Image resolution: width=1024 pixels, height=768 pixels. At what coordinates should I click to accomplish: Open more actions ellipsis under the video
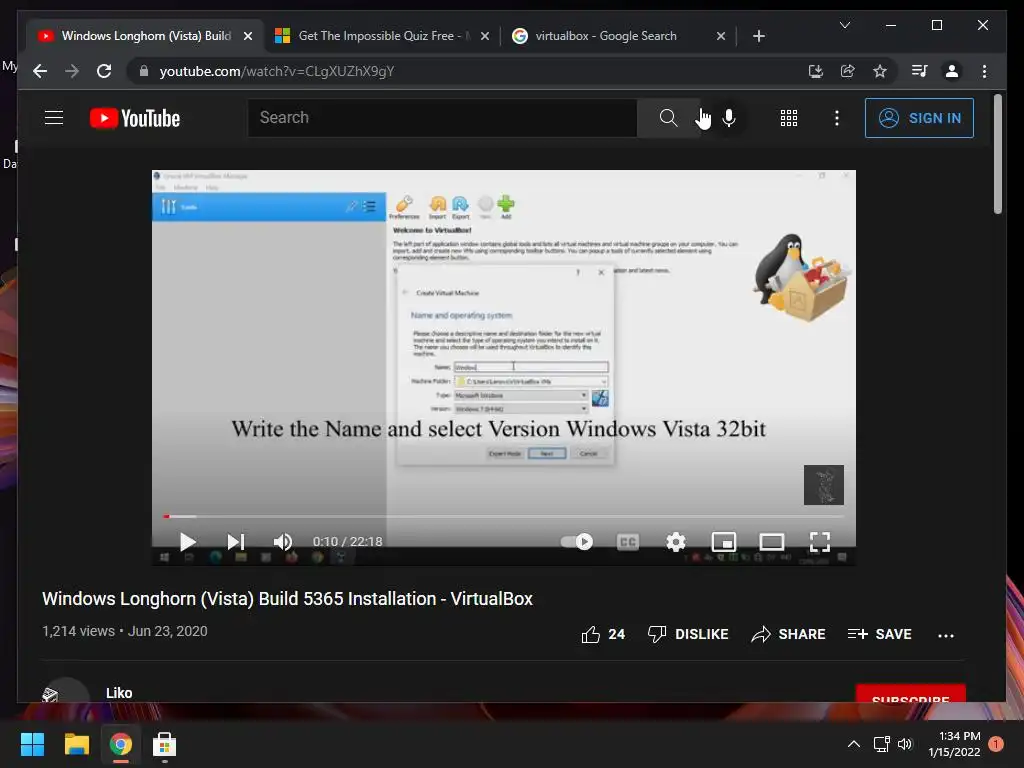(x=946, y=635)
